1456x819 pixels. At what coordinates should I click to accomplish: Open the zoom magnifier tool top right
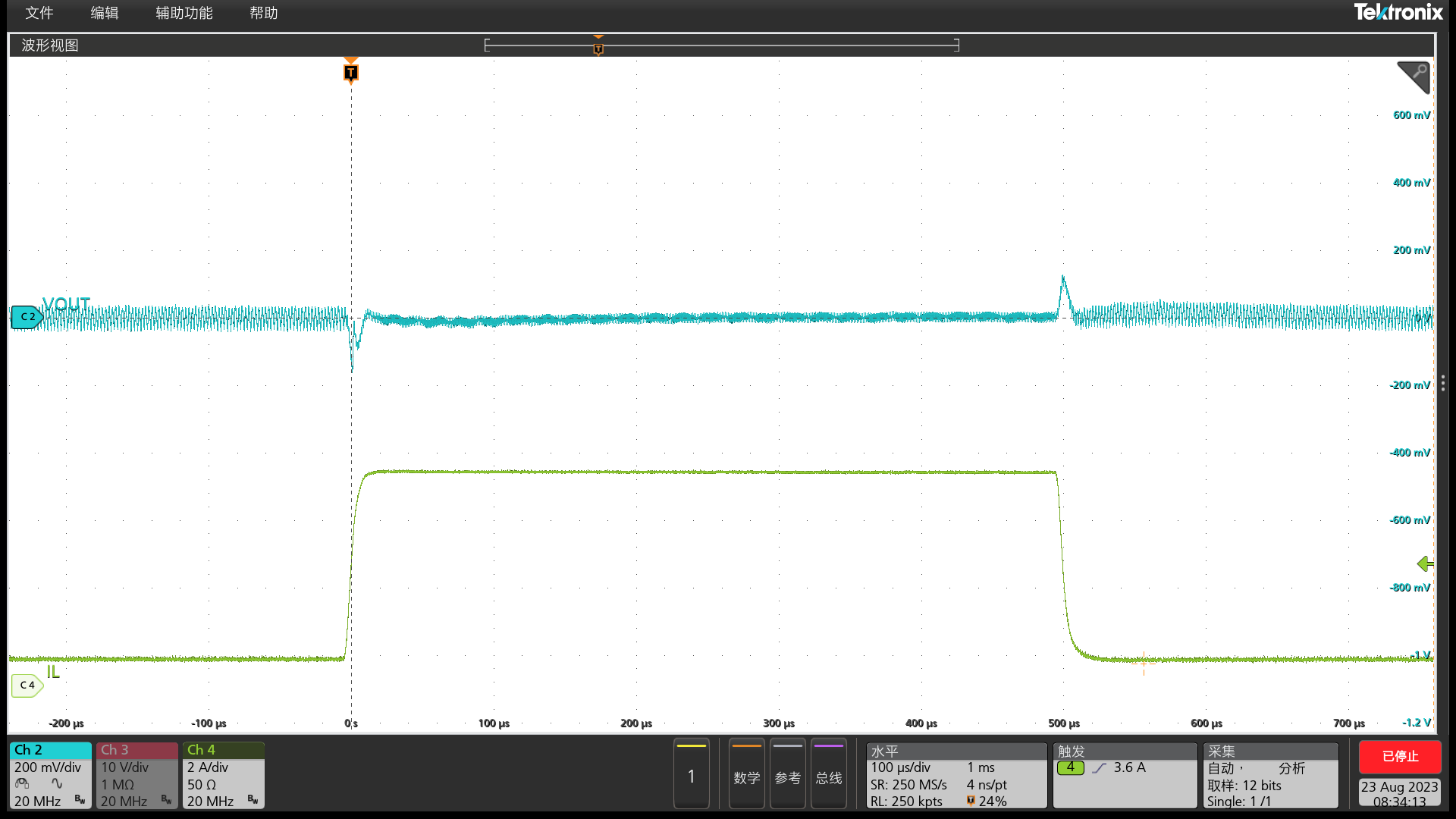pyautogui.click(x=1414, y=77)
